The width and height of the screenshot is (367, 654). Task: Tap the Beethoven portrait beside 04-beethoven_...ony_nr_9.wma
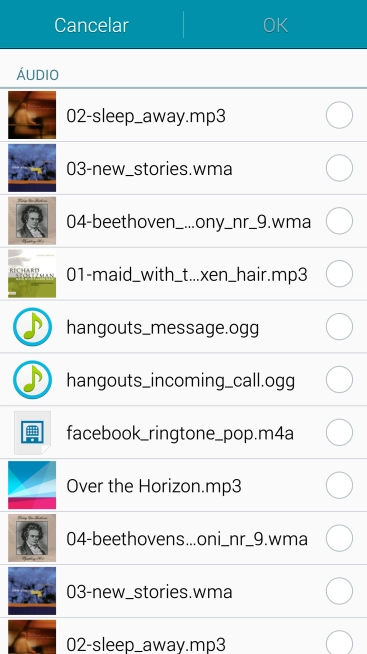pos(32,221)
